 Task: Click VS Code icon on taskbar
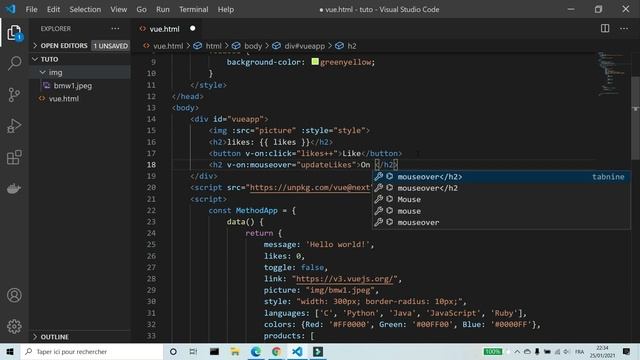point(297,351)
